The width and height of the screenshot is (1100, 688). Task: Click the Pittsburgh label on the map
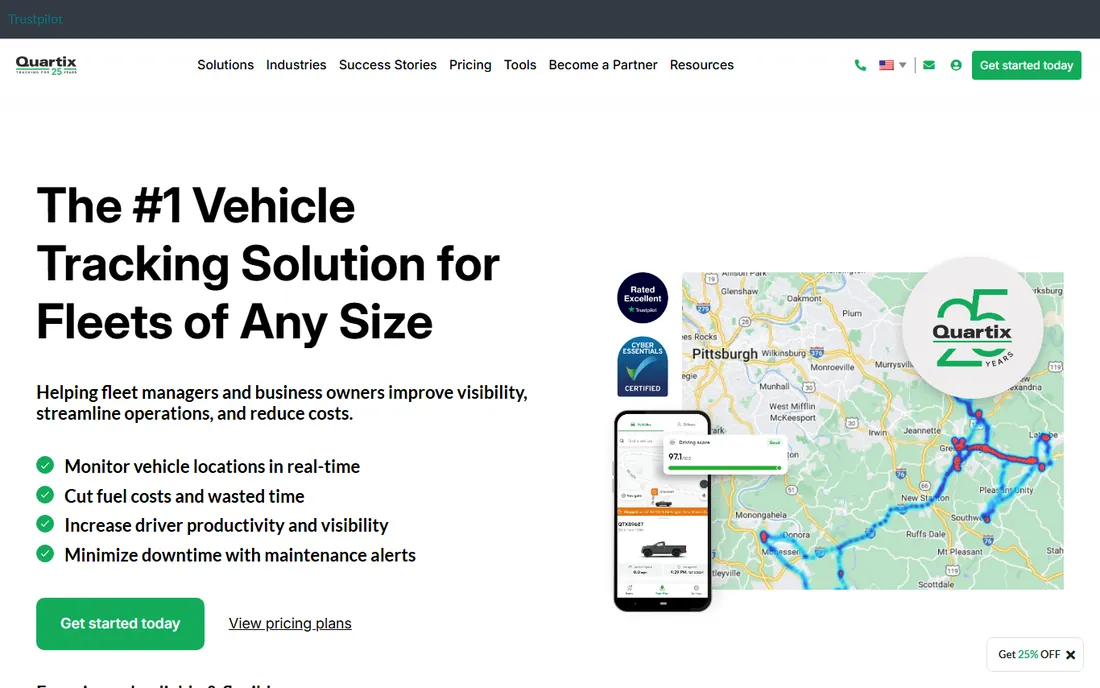pyautogui.click(x=725, y=353)
